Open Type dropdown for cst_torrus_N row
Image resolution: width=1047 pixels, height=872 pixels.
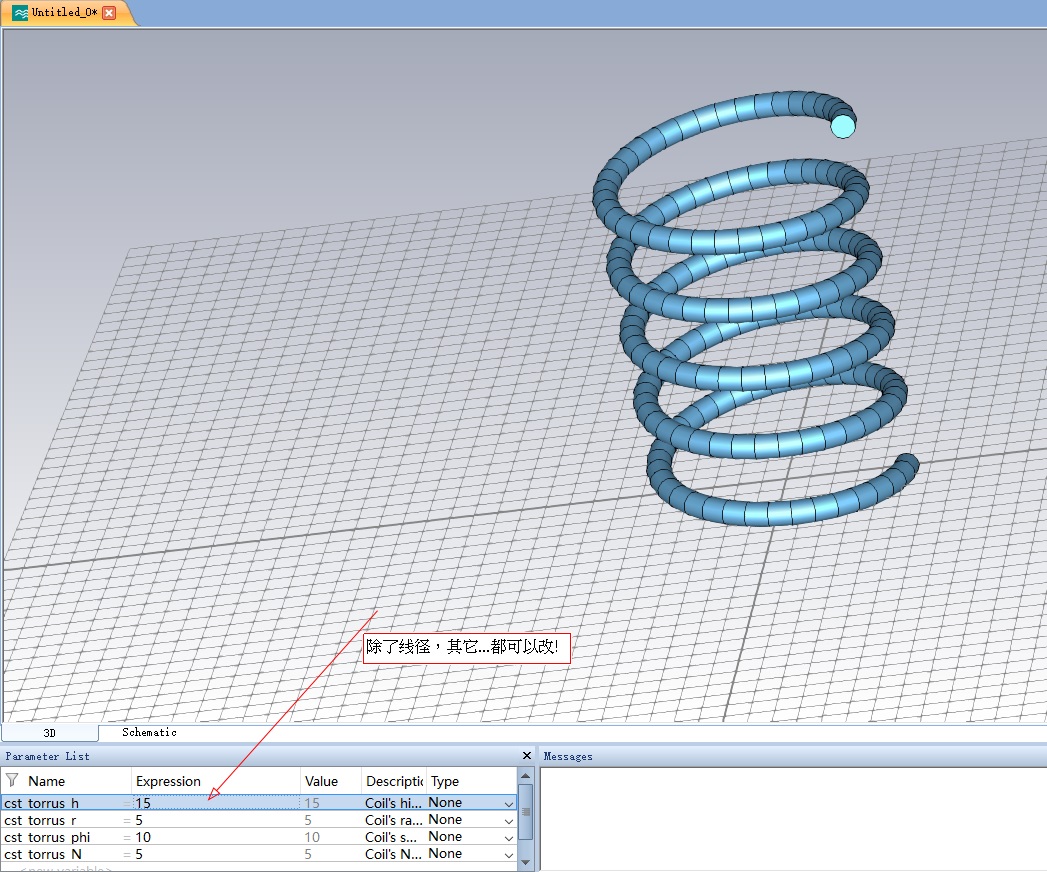click(509, 854)
